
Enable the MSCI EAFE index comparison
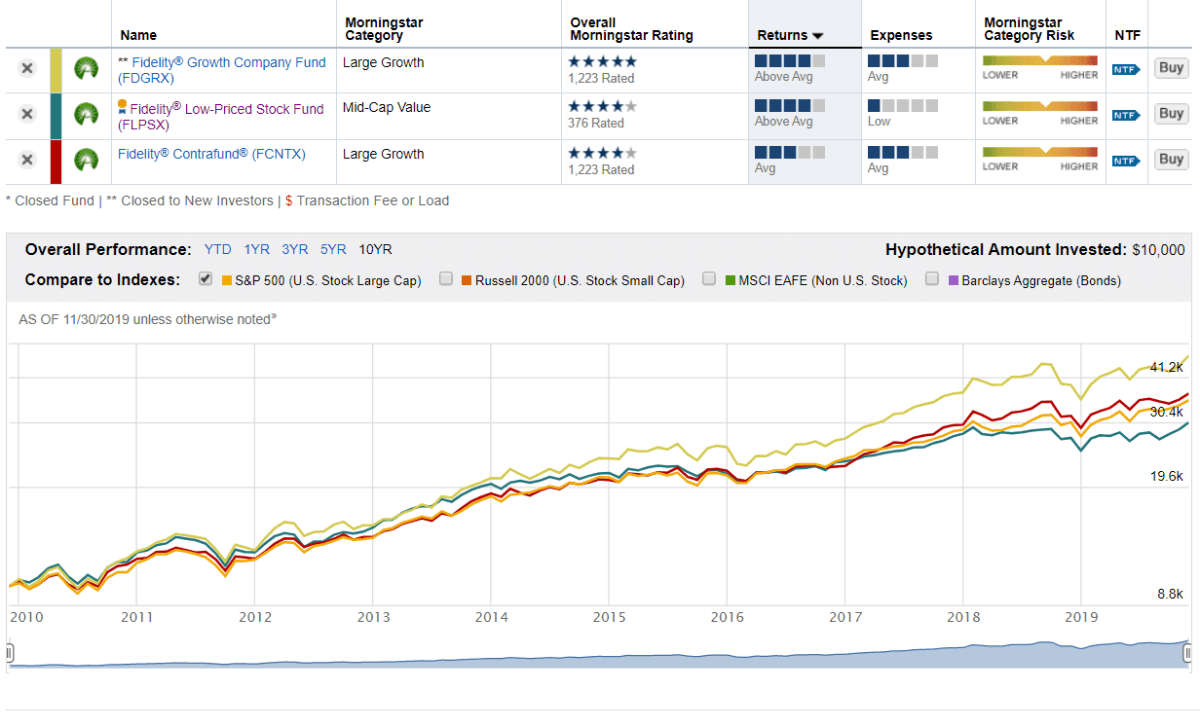click(709, 280)
